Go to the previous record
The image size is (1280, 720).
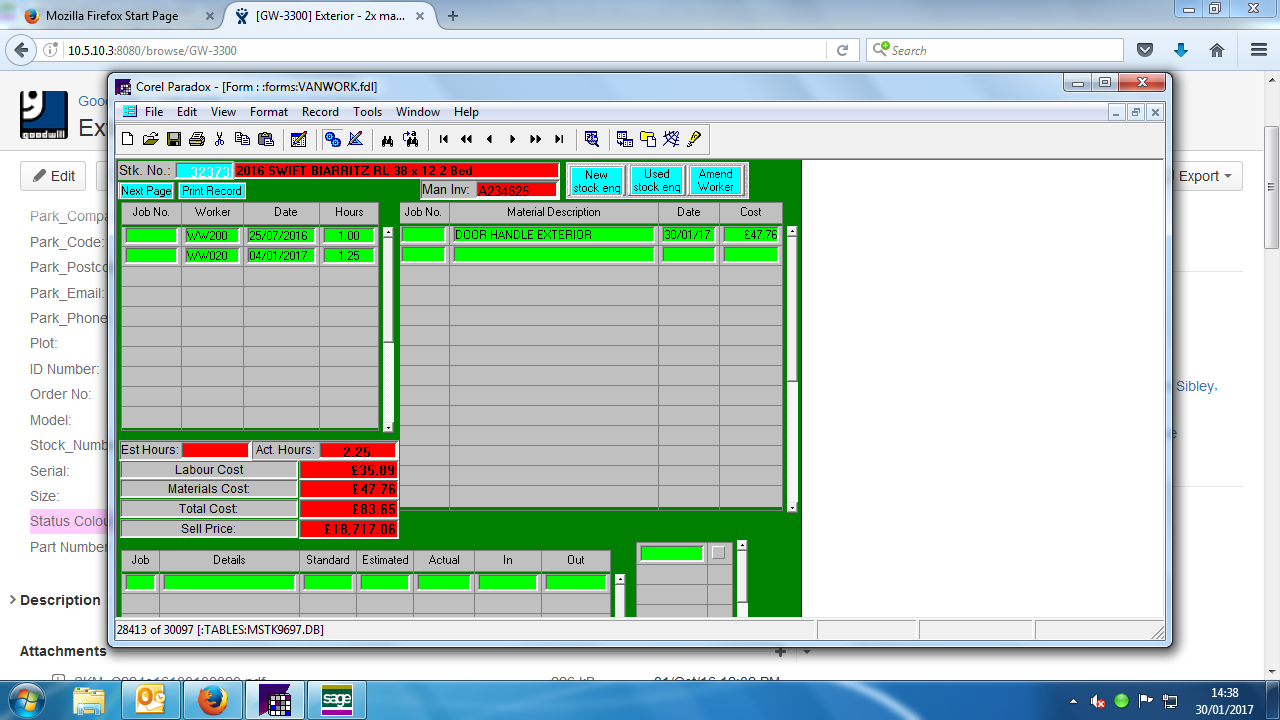489,139
